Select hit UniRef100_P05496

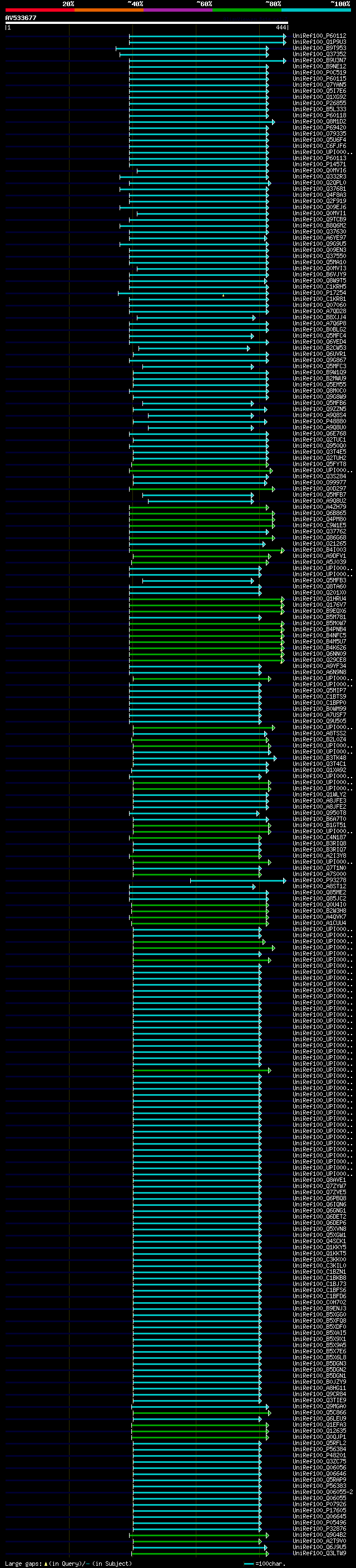319,1522
